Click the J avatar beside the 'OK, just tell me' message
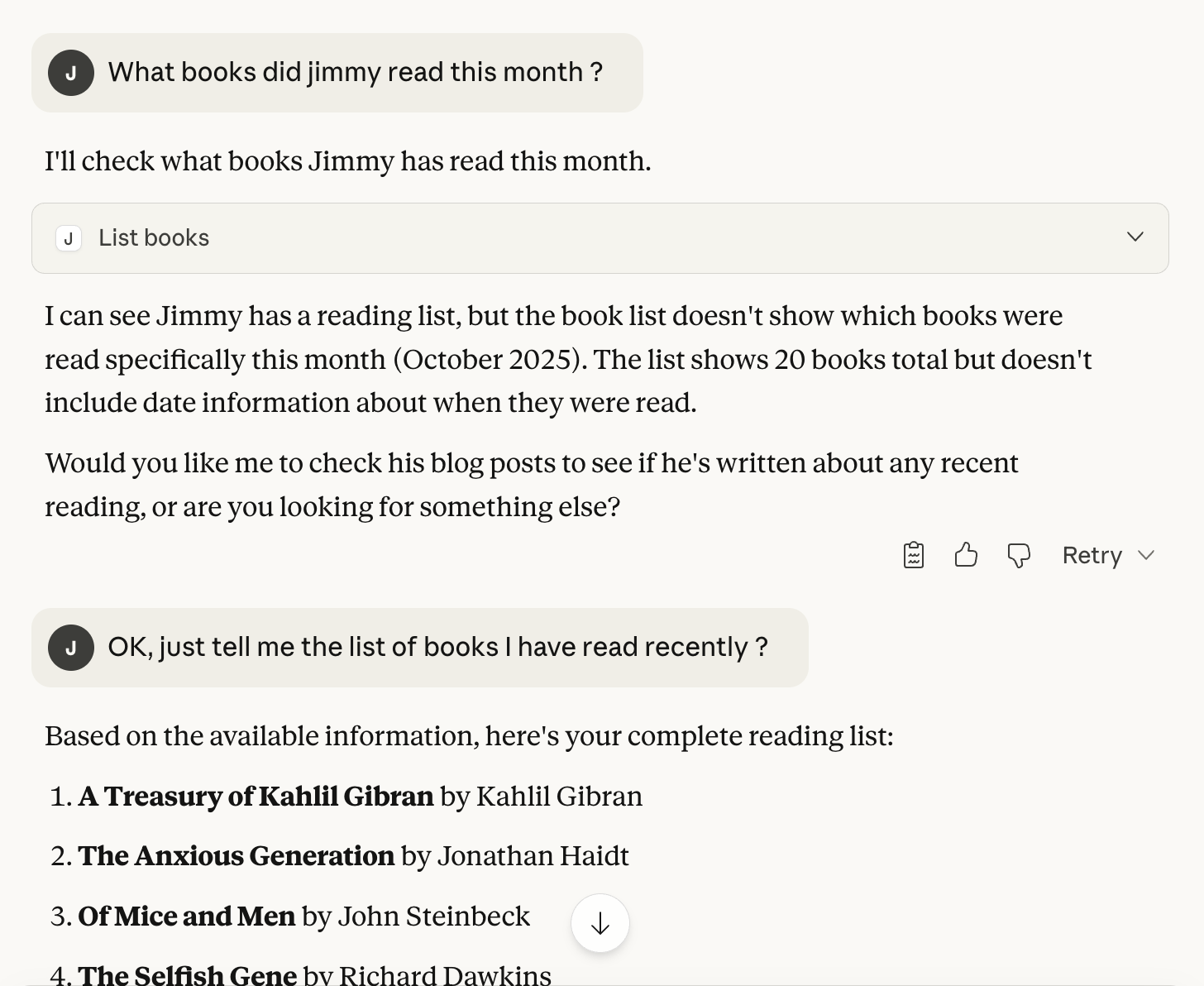 (71, 648)
